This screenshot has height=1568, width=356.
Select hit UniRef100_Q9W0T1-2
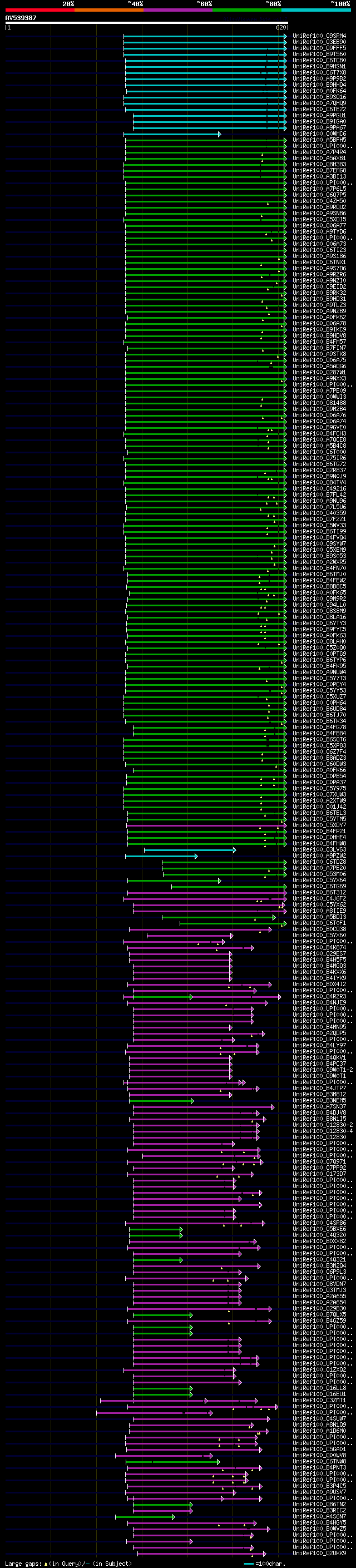tap(323, 1070)
